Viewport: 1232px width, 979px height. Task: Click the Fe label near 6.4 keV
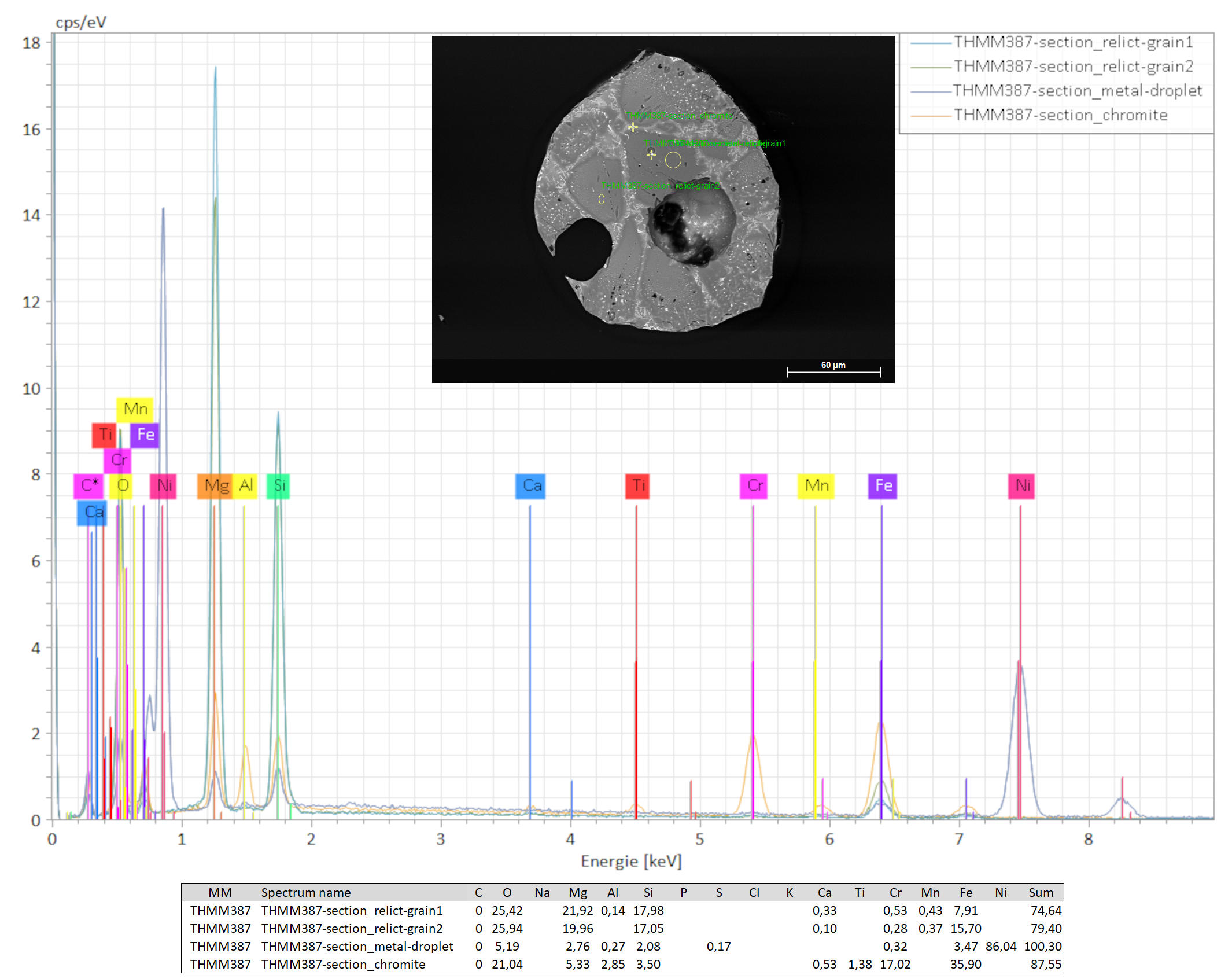tap(883, 486)
